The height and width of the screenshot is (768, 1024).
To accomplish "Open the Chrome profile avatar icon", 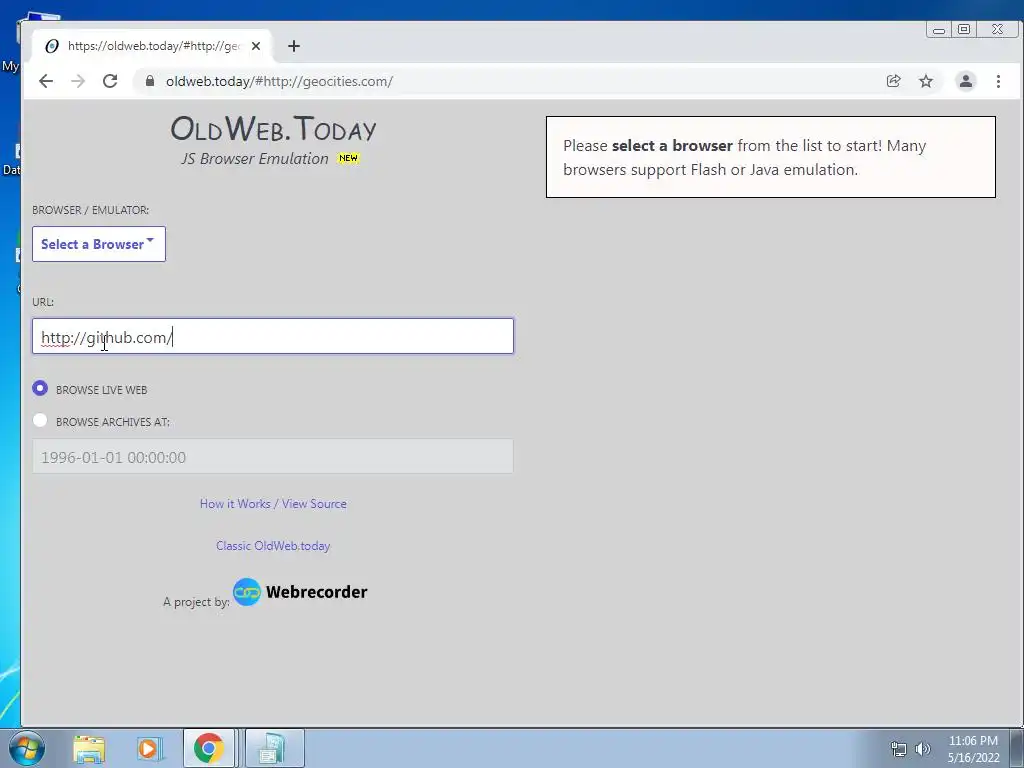I will tap(966, 81).
